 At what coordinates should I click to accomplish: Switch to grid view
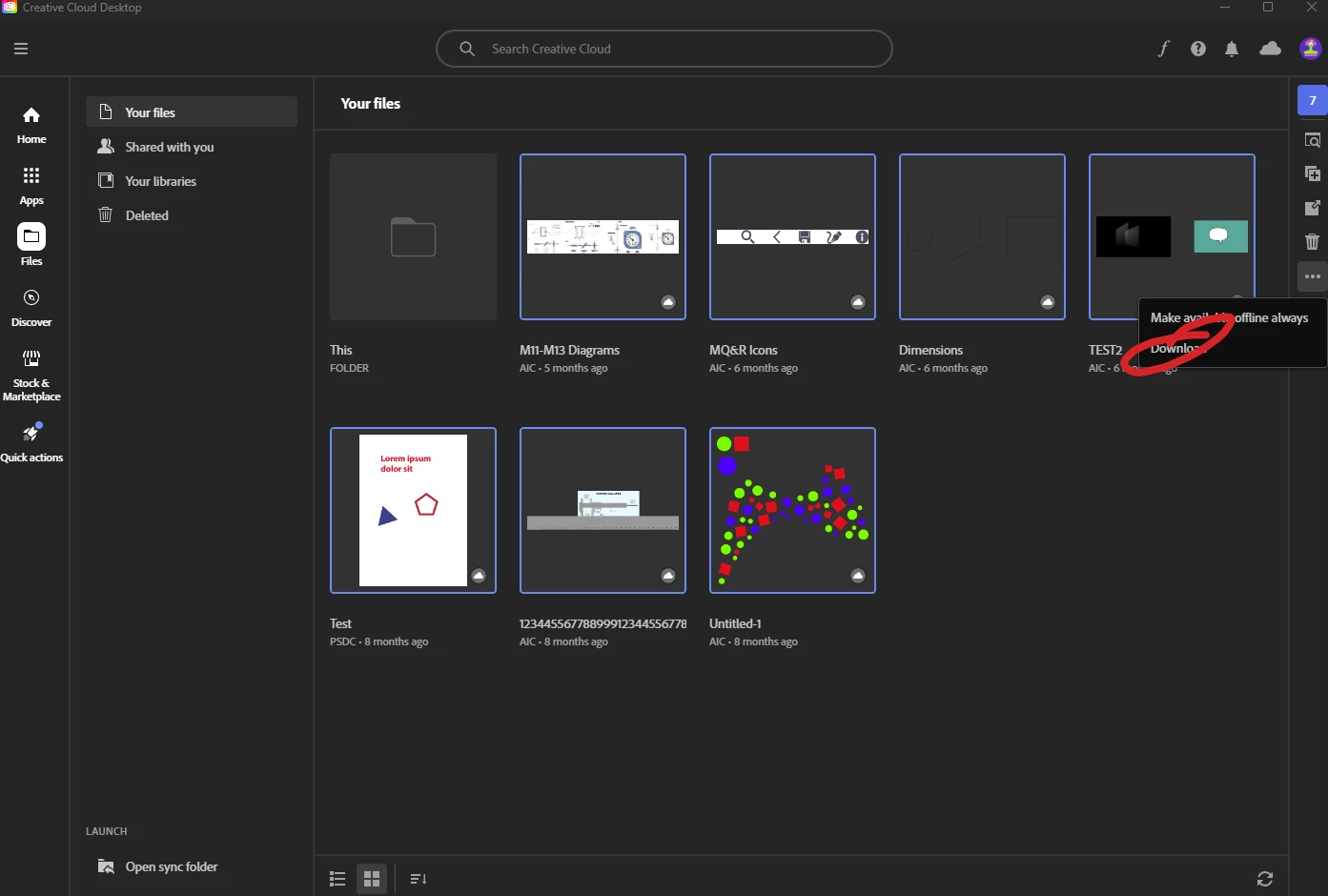click(372, 879)
